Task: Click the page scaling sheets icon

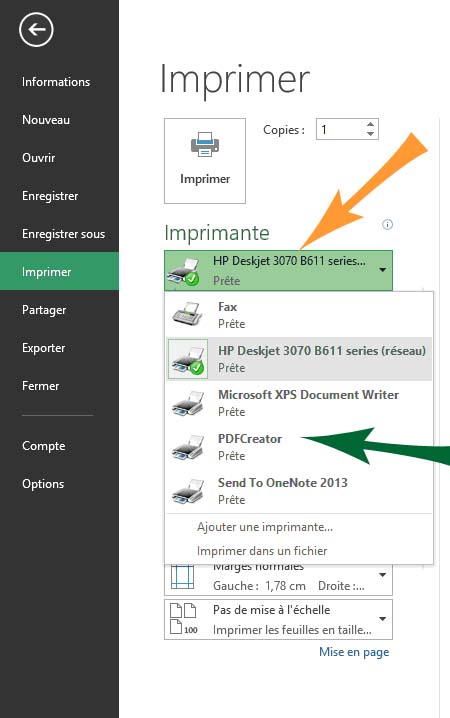Action: tap(183, 619)
